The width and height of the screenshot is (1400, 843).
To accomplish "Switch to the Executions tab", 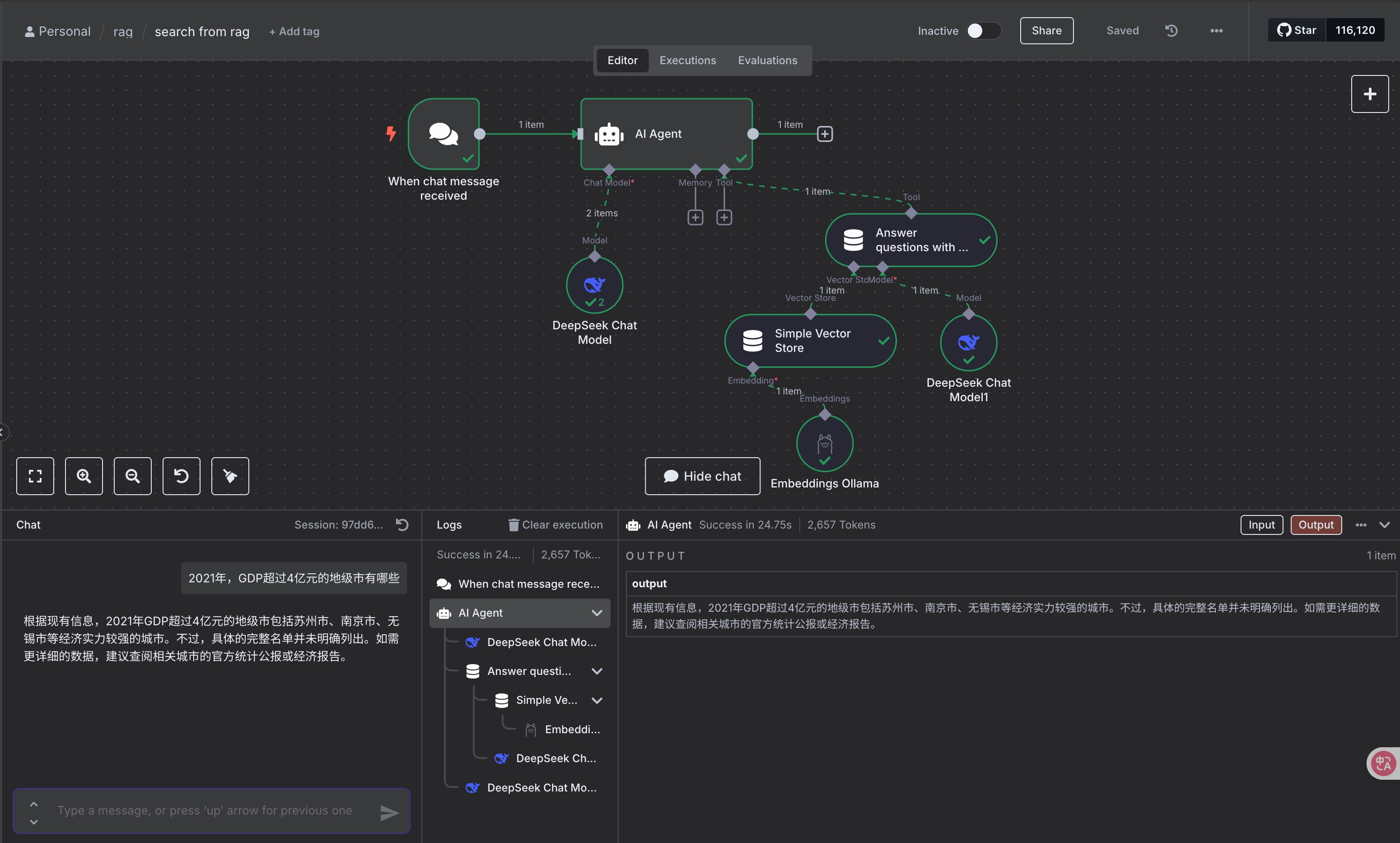I will 687,60.
